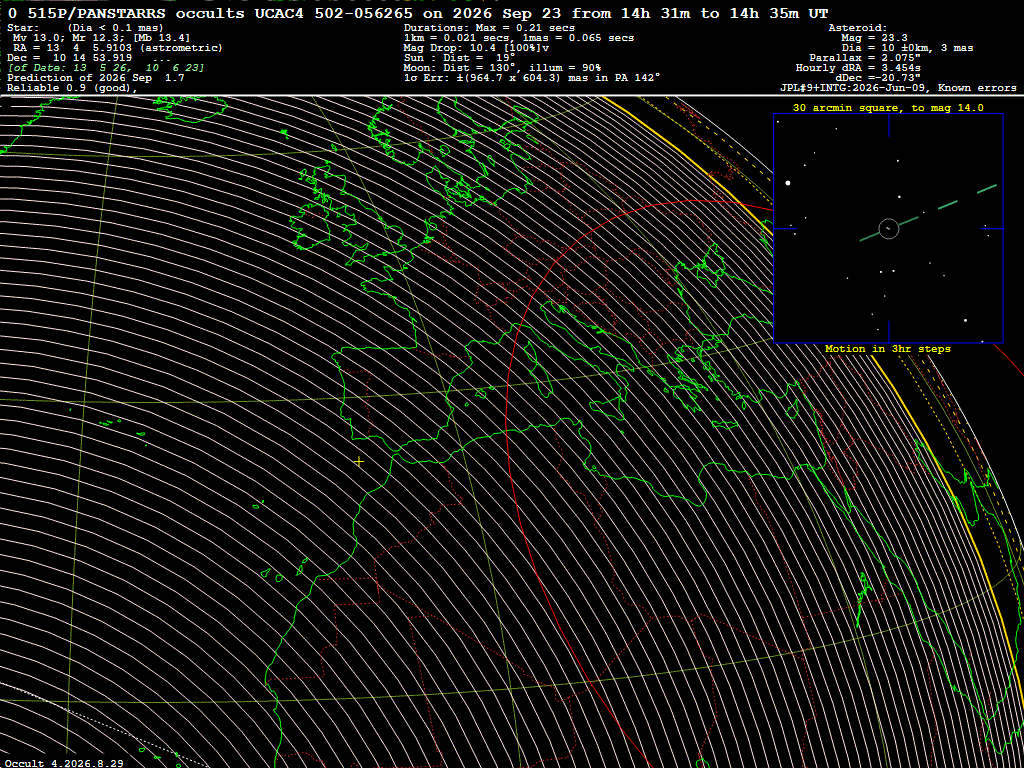The height and width of the screenshot is (768, 1024).
Task: Click the "30 arcmin square, to mag 14.0" label
Action: point(888,108)
